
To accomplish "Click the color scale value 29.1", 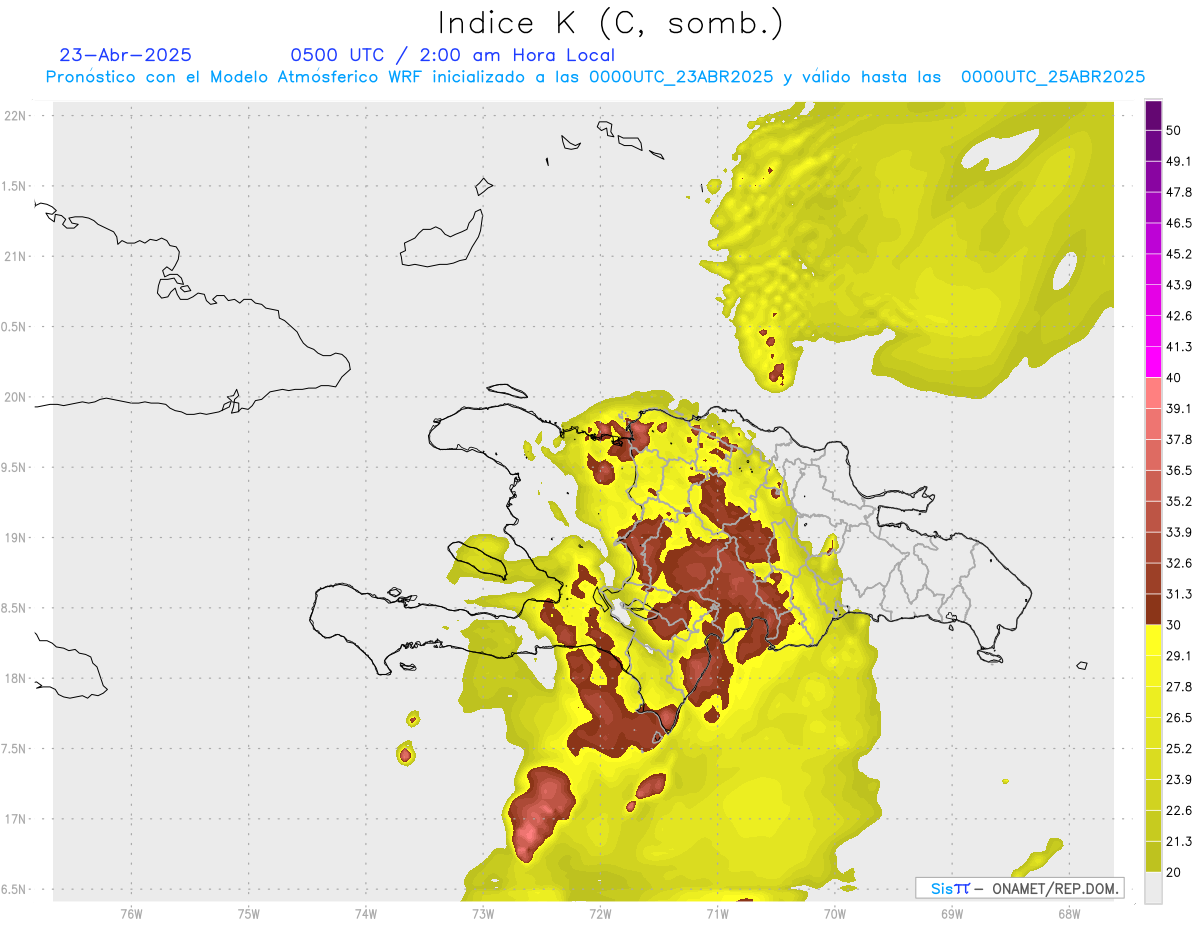I will coord(1179,656).
